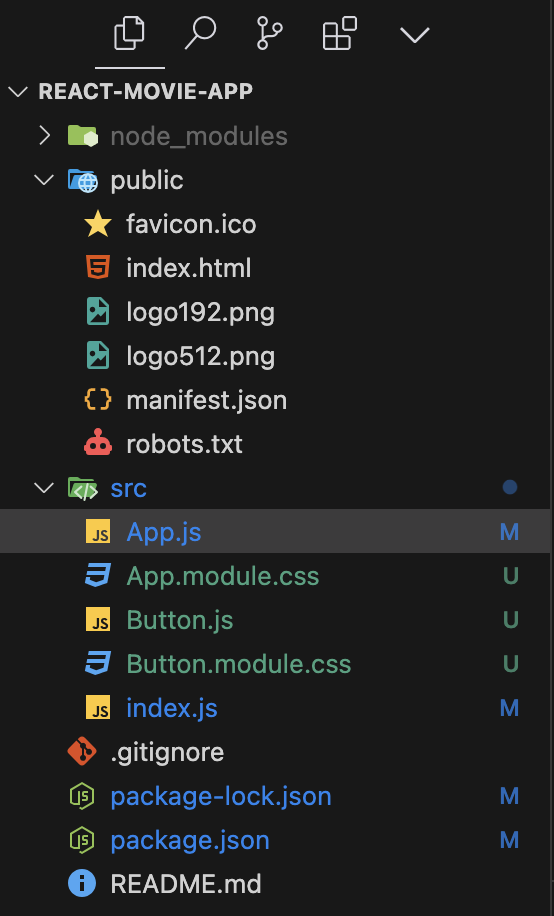
Task: Open .gitignore file
Action: [167, 752]
